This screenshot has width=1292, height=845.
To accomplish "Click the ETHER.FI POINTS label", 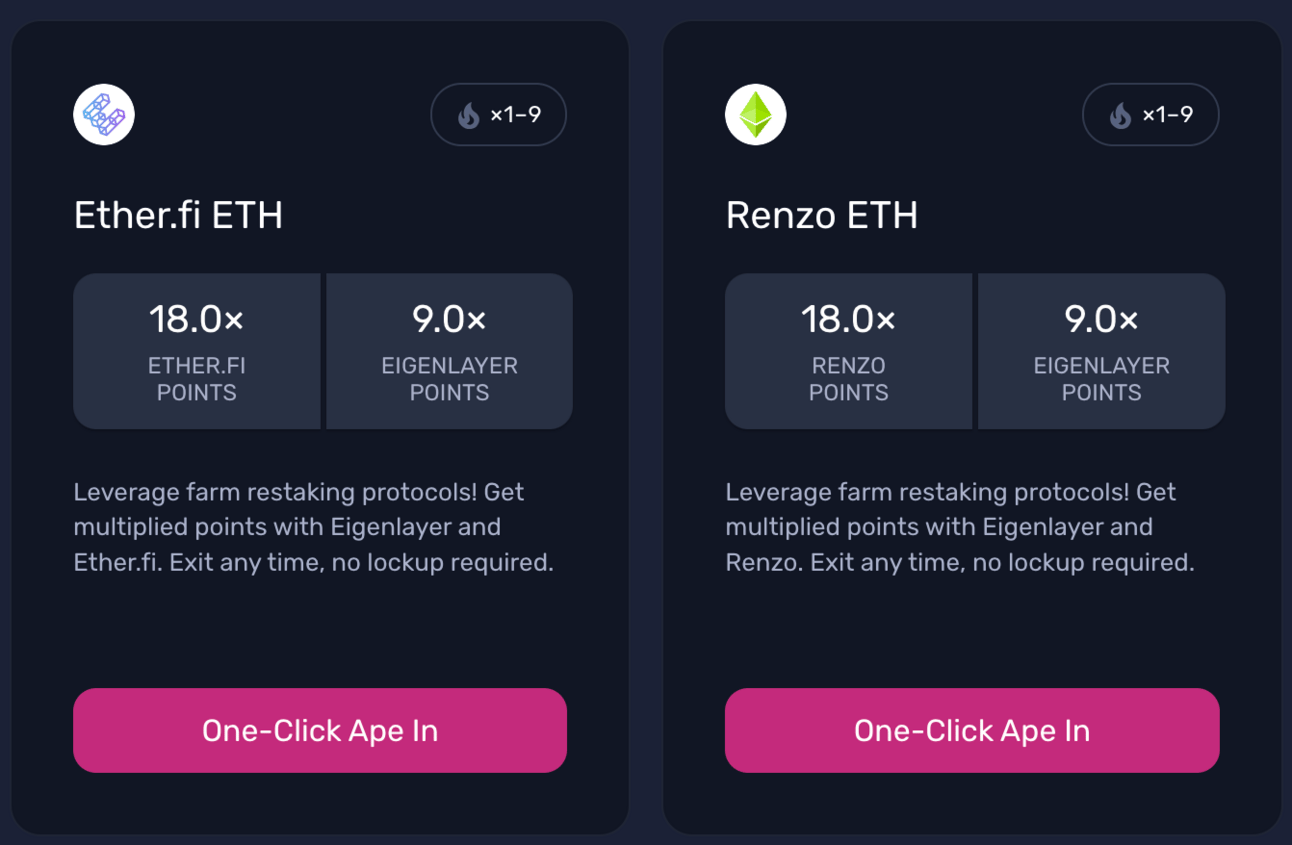I will pos(197,379).
